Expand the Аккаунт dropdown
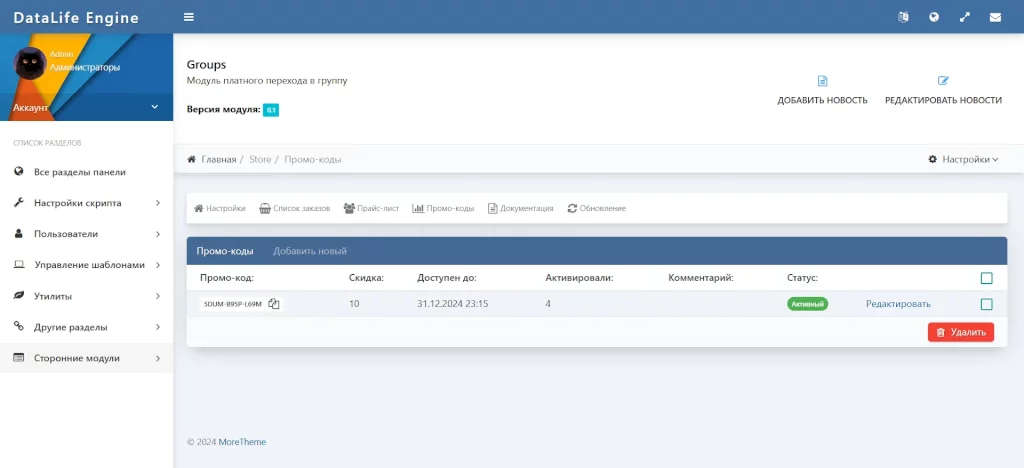Screen dimensions: 1024x468 point(86,107)
